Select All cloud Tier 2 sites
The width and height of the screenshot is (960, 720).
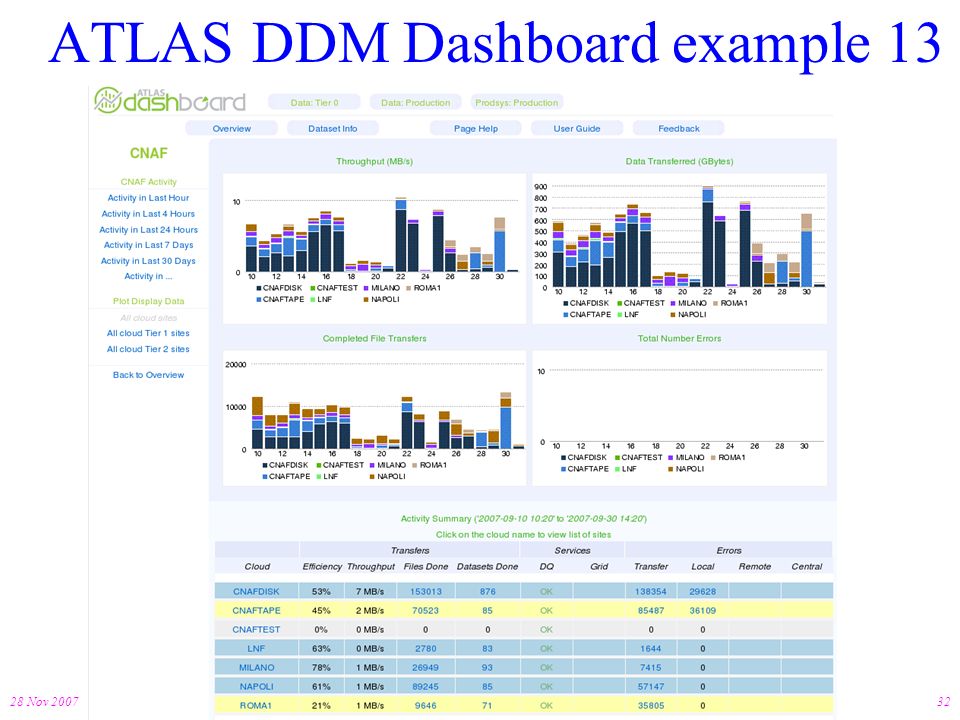(x=148, y=349)
